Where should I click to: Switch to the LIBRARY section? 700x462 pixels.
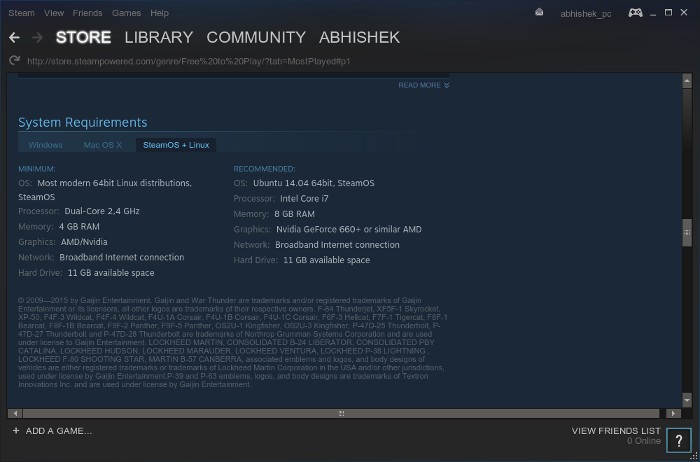coord(159,37)
